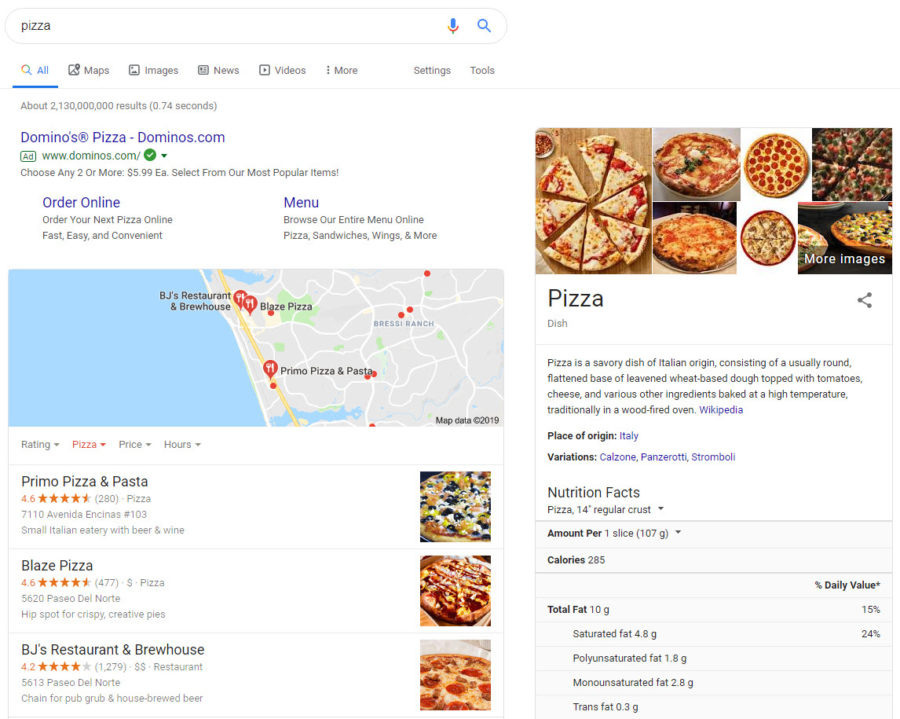Image resolution: width=900 pixels, height=719 pixels.
Task: Open the News results tab
Action: [218, 70]
